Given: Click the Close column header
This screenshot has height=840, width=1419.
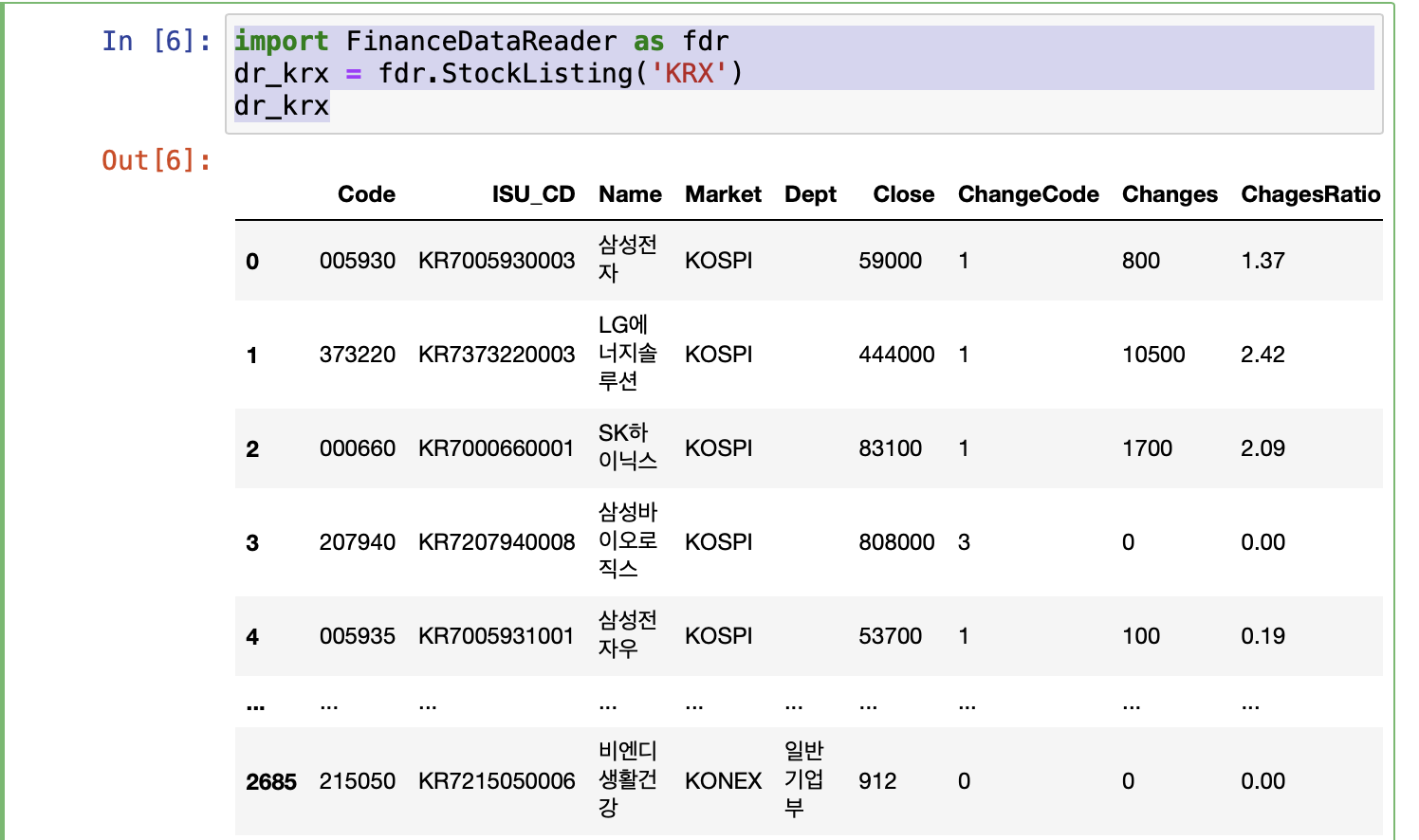Looking at the screenshot, I should click(903, 194).
